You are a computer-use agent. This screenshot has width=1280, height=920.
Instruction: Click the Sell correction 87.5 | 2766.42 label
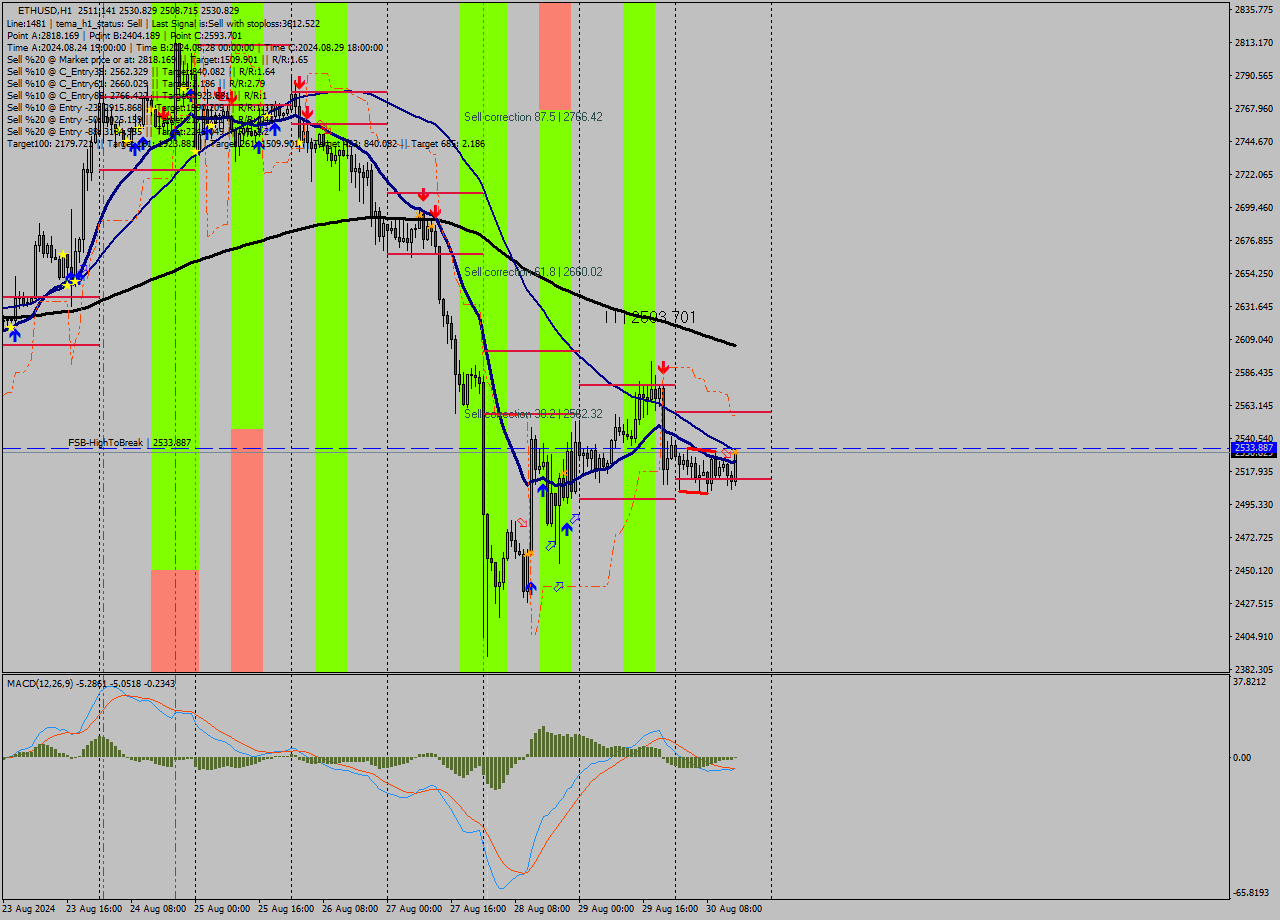[533, 117]
